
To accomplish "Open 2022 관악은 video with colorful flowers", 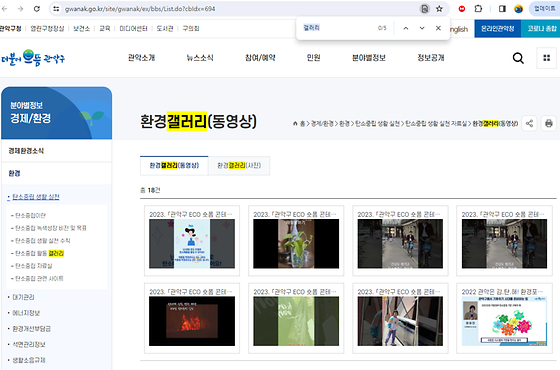I will [x=504, y=321].
